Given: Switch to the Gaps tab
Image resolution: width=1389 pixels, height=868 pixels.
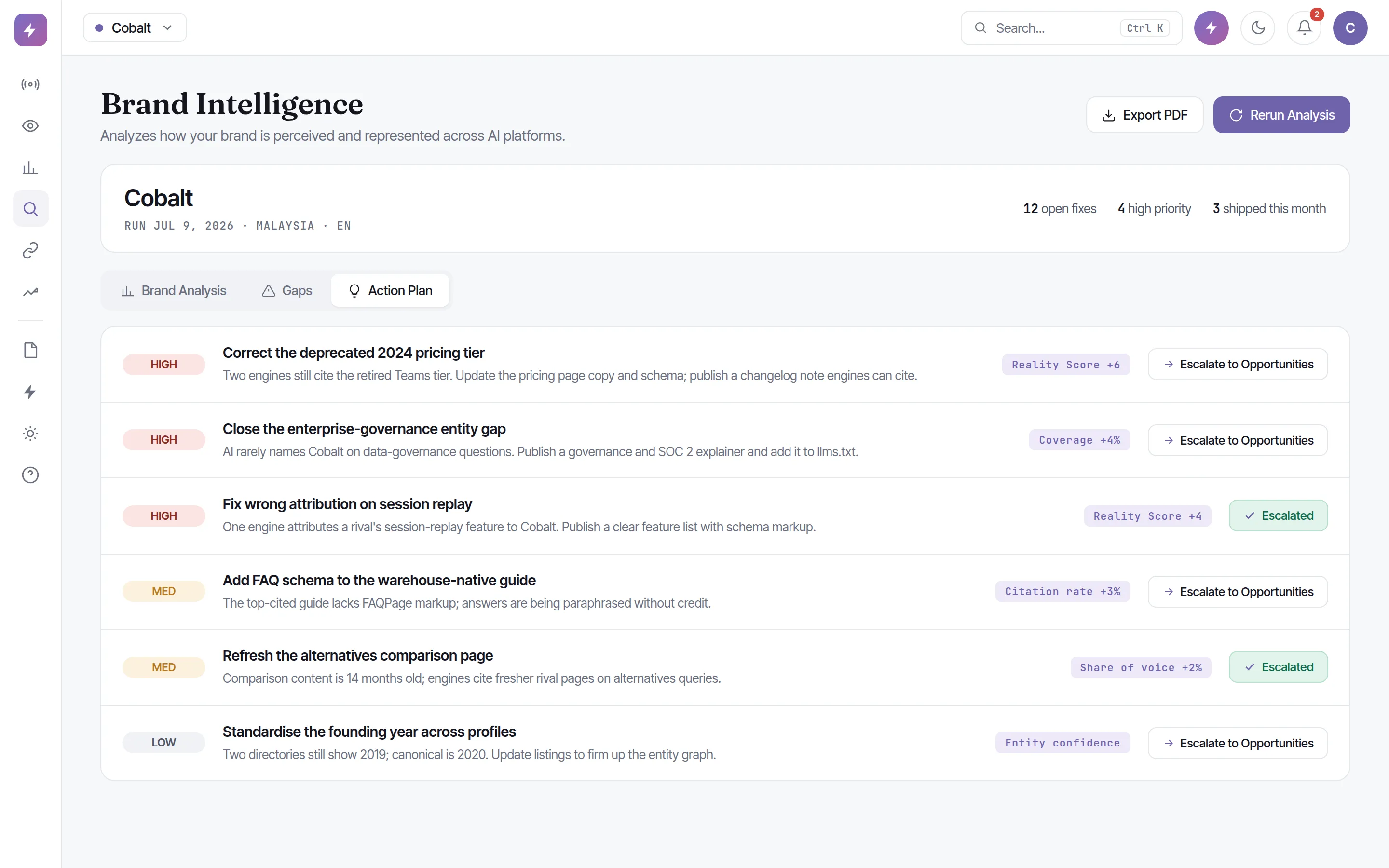Looking at the screenshot, I should coord(287,290).
